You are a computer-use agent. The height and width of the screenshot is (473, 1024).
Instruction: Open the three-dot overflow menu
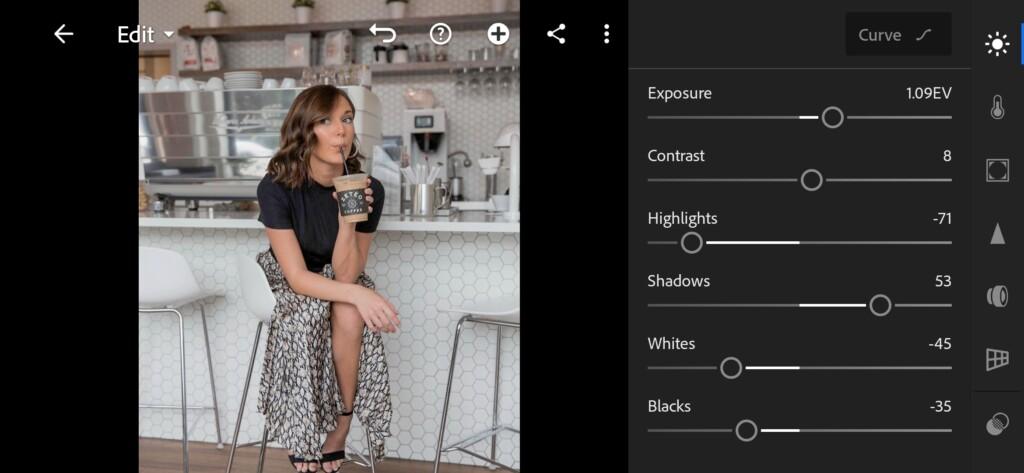pos(607,34)
